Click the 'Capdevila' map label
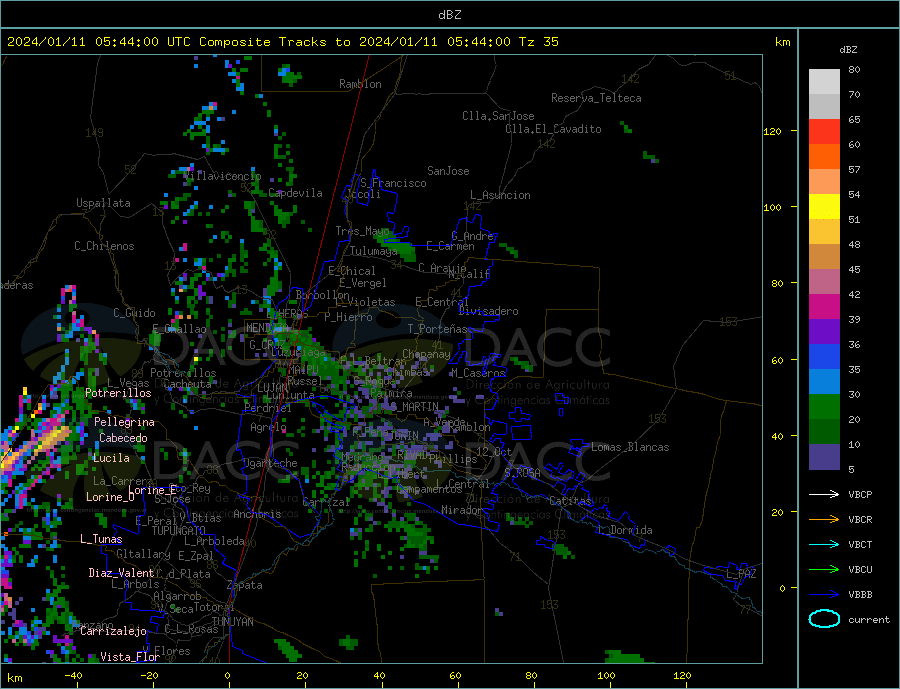 point(295,193)
